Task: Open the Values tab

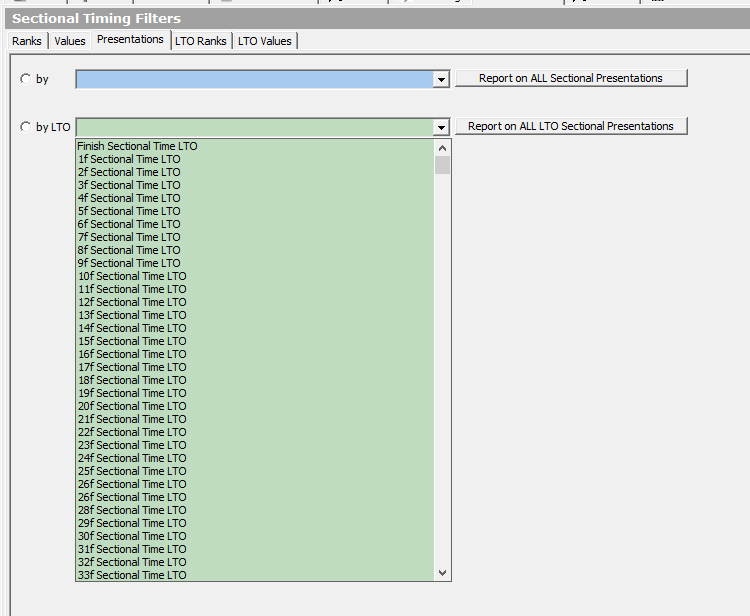Action: (70, 41)
